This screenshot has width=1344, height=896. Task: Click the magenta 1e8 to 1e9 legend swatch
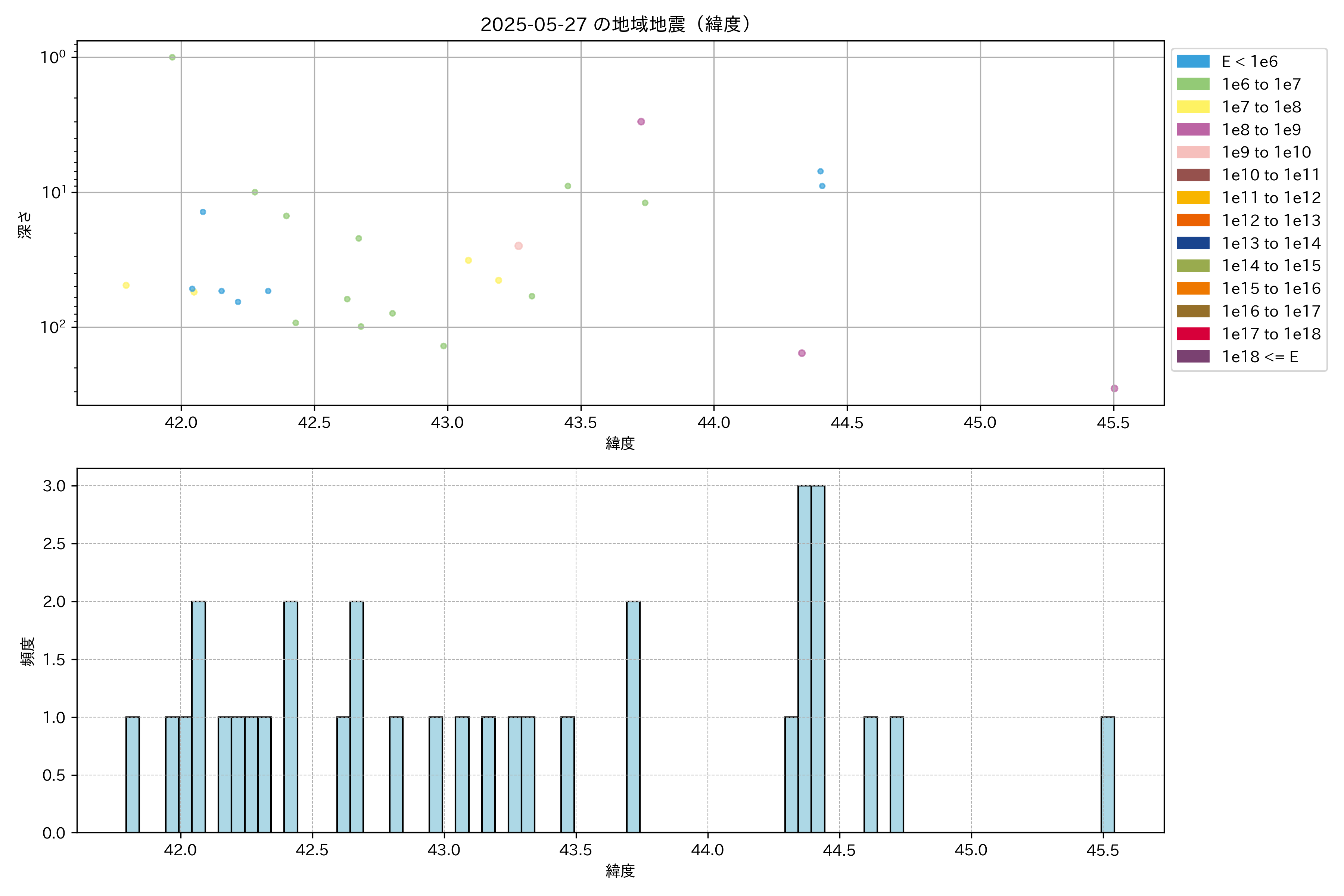click(x=1193, y=130)
